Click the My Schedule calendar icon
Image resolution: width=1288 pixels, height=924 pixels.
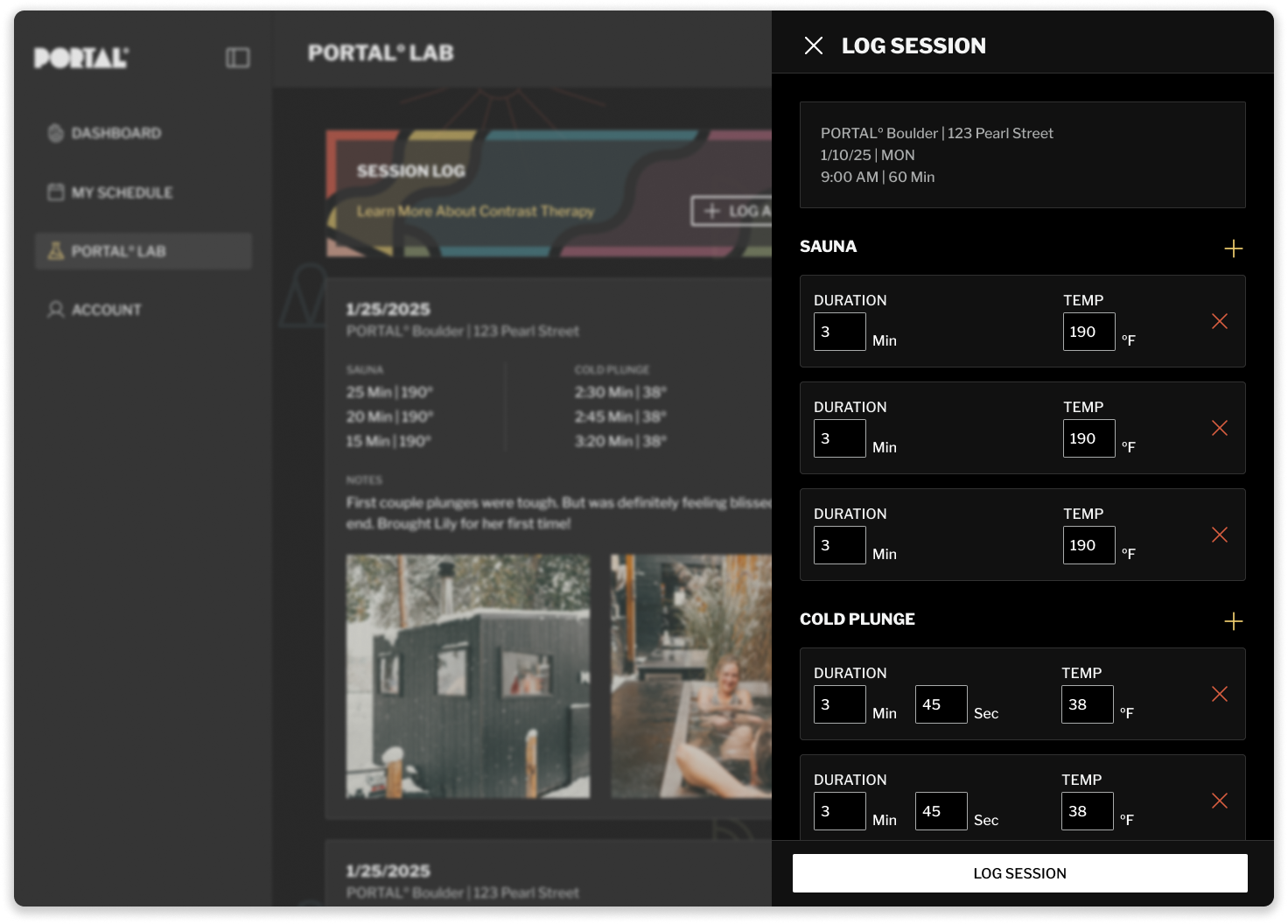56,192
